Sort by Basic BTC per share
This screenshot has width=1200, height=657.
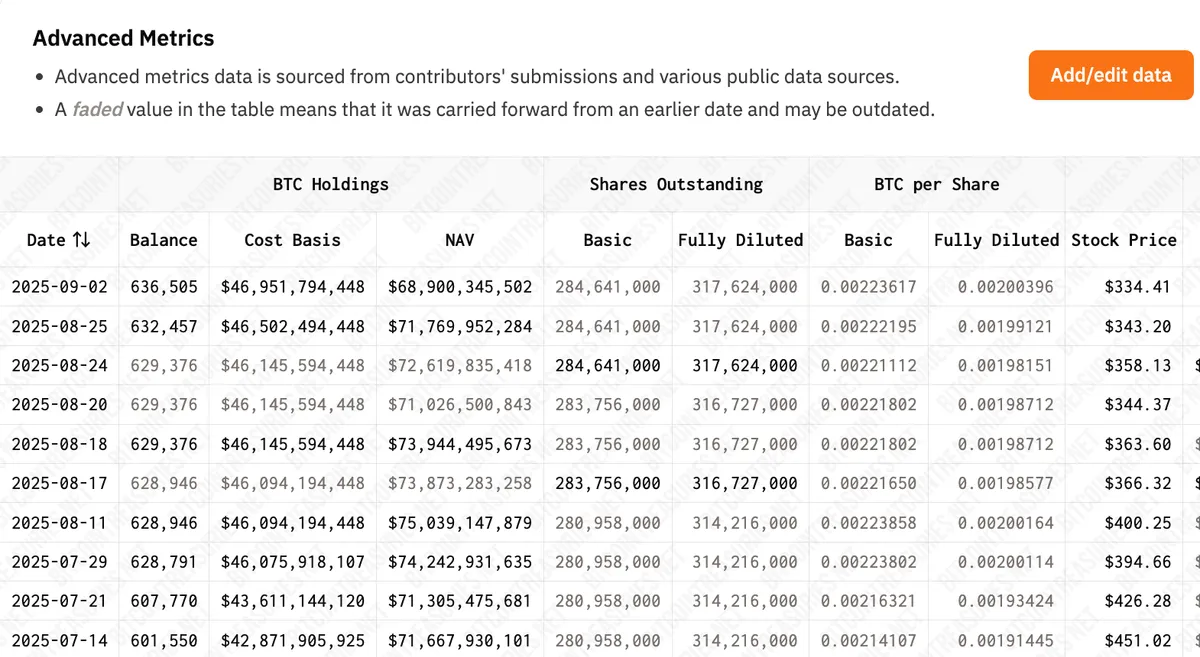click(x=868, y=240)
